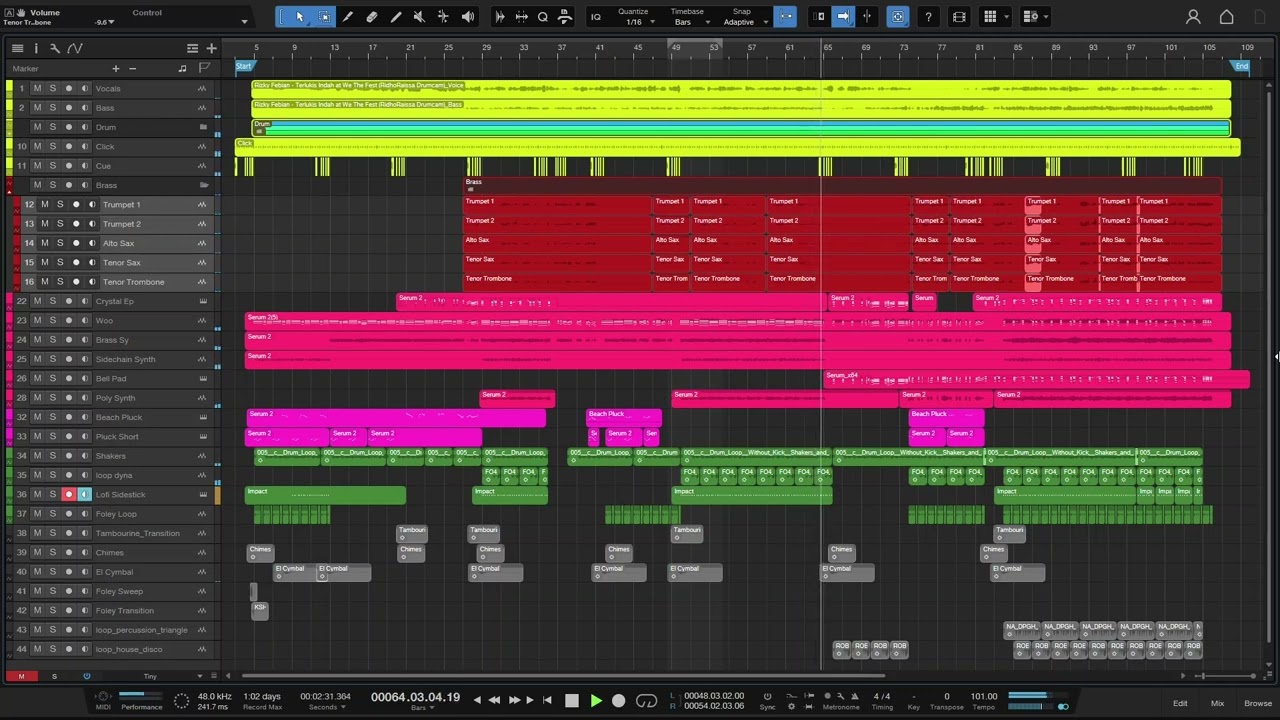Open the Timebase Bars dropdown
The image size is (1280, 720).
click(x=688, y=17)
